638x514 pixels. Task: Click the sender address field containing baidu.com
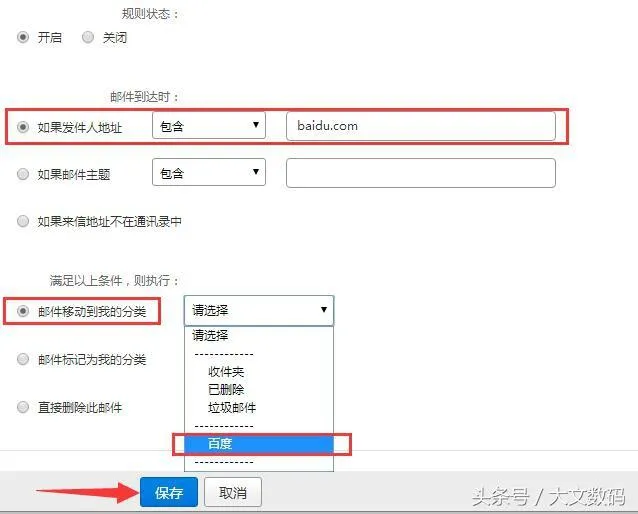point(421,126)
